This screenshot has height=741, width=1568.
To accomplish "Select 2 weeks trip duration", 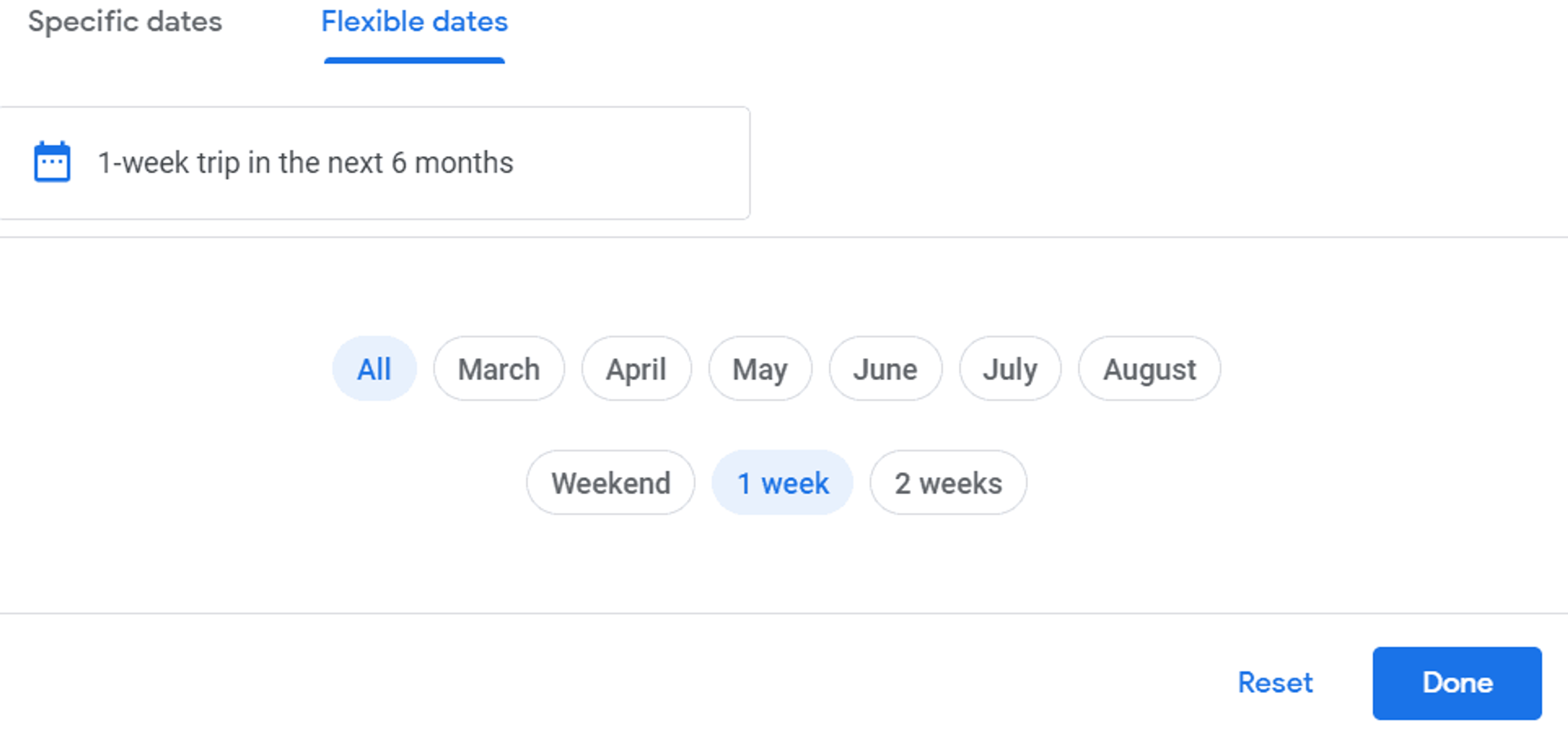I will (948, 482).
